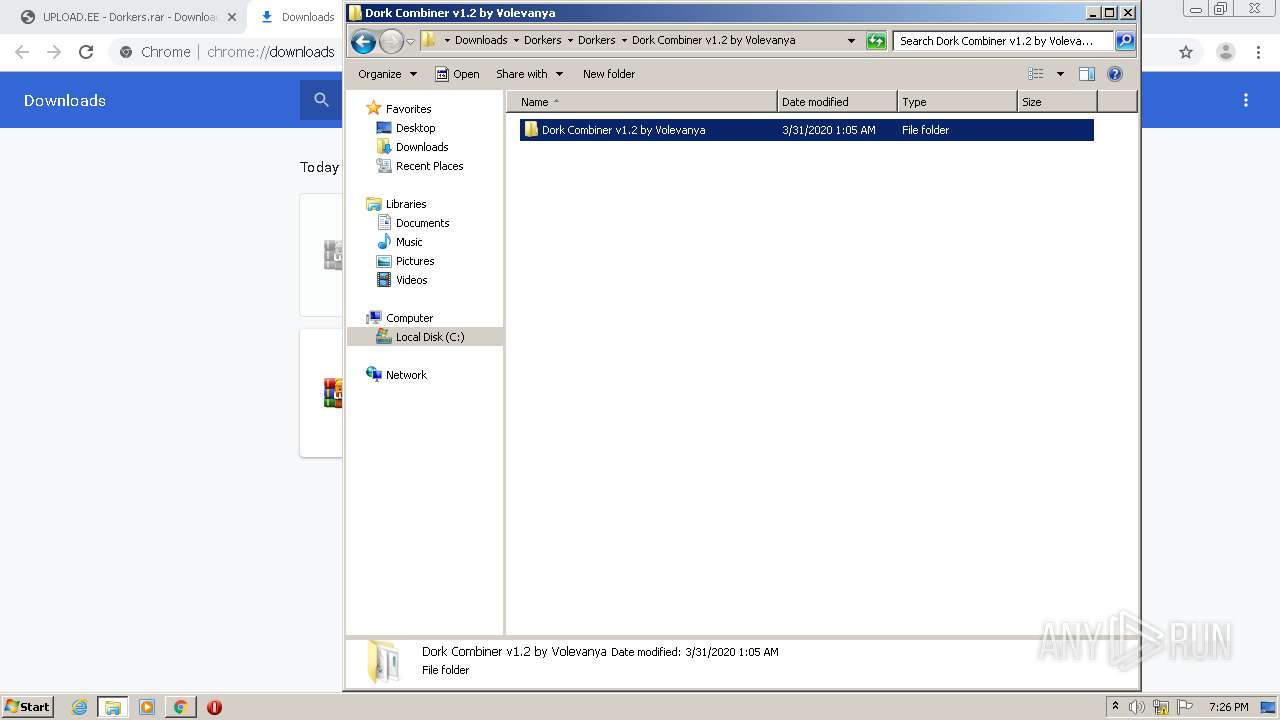The width and height of the screenshot is (1280, 720).
Task: Search downloads magnifier icon in Chrome
Action: pos(321,100)
